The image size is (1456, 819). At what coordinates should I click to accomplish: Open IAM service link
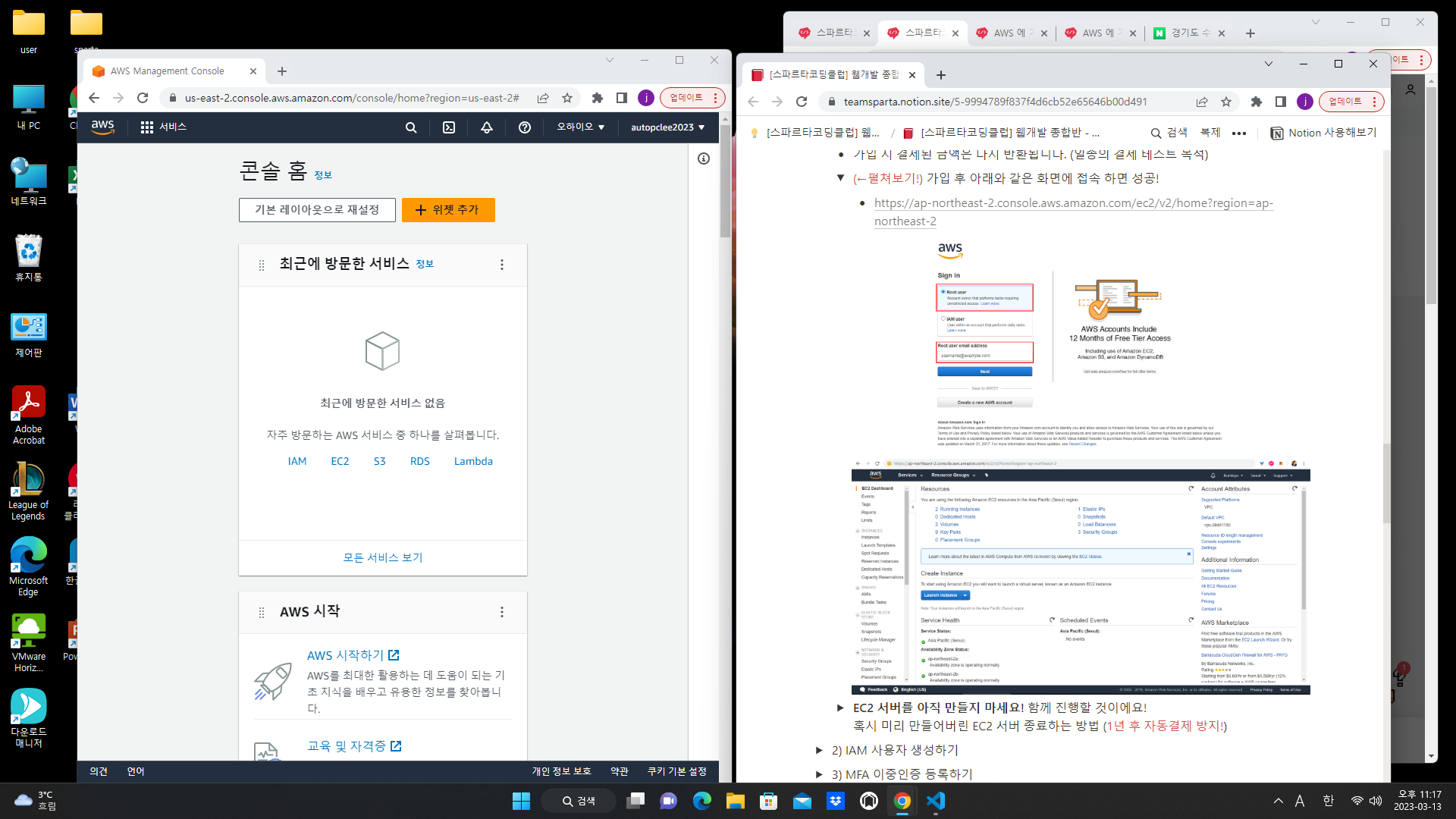point(297,461)
